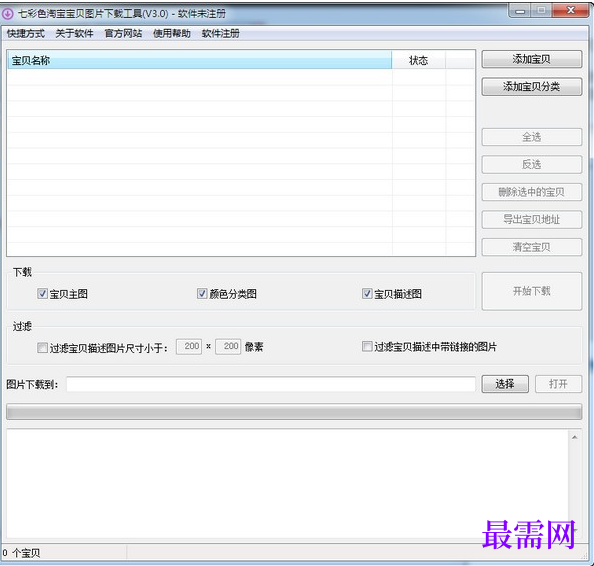Sort by 宝贝名称 column header

199,60
